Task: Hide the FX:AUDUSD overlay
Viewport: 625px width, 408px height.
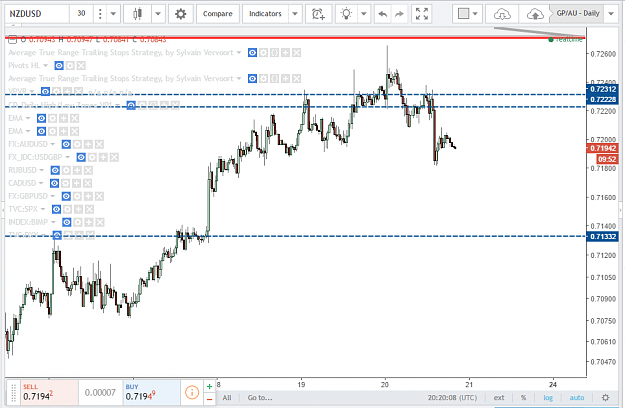Action: (x=66, y=144)
